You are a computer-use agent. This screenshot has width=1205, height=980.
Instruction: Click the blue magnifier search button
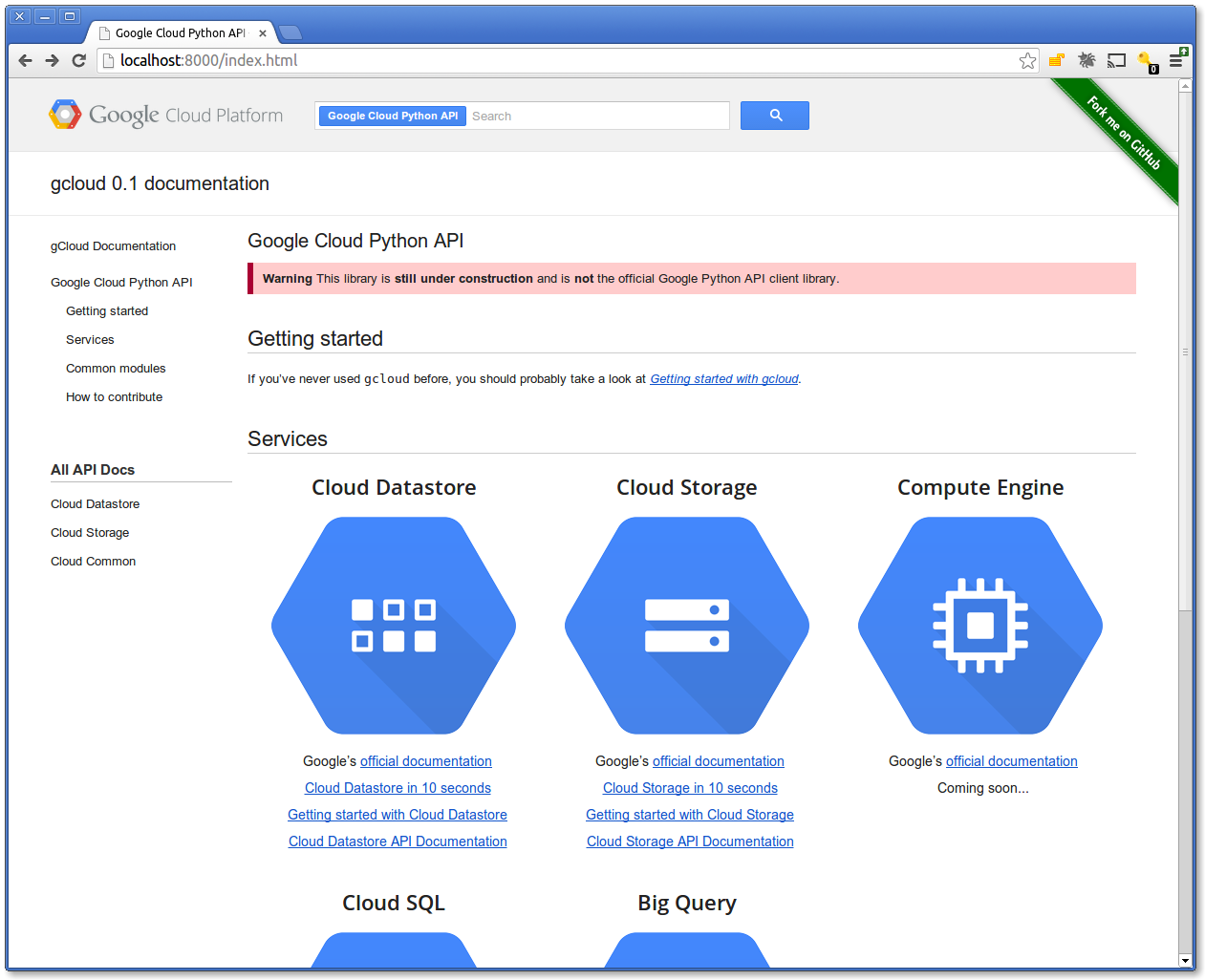775,116
